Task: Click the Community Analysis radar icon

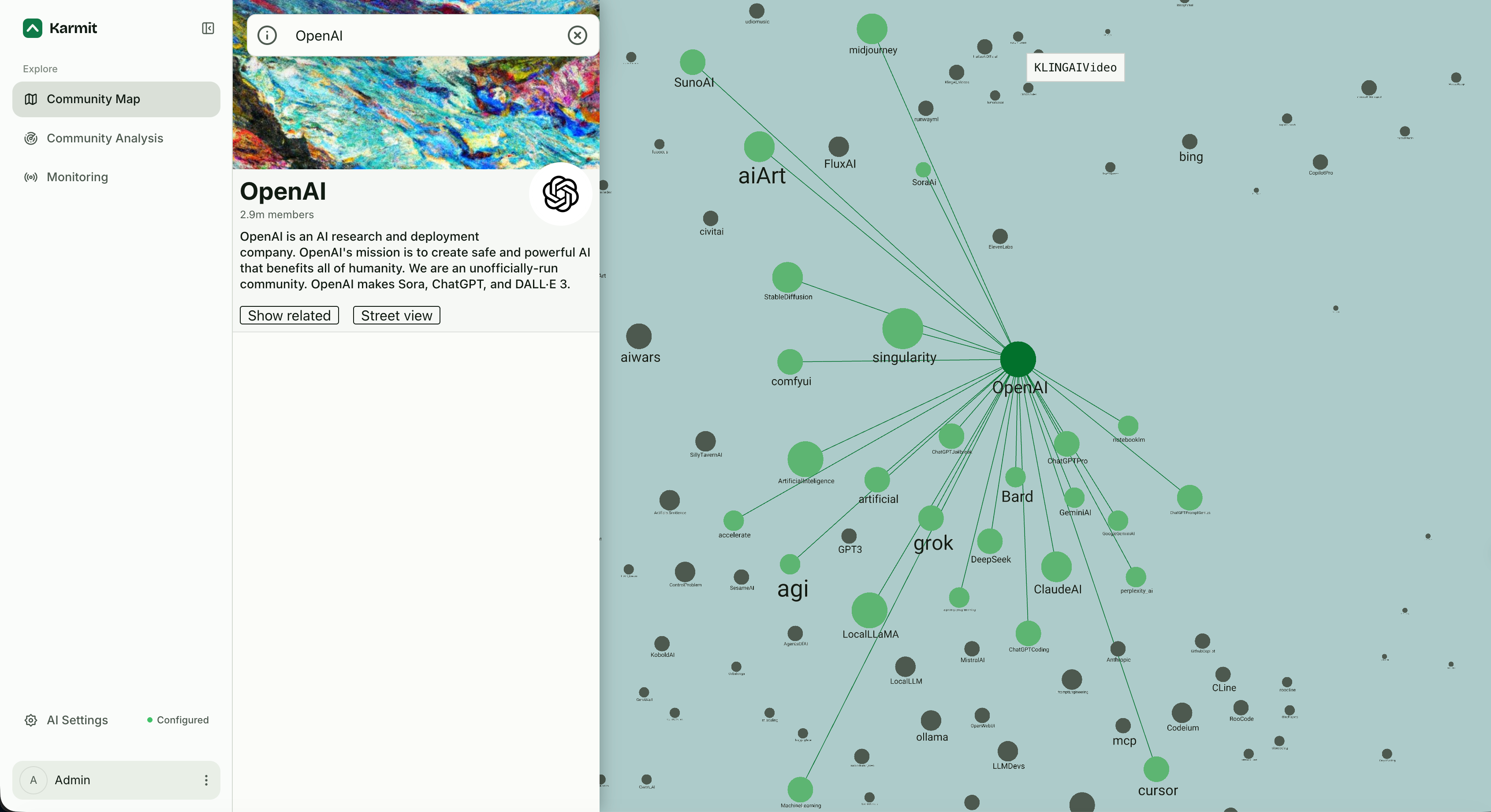Action: point(31,138)
